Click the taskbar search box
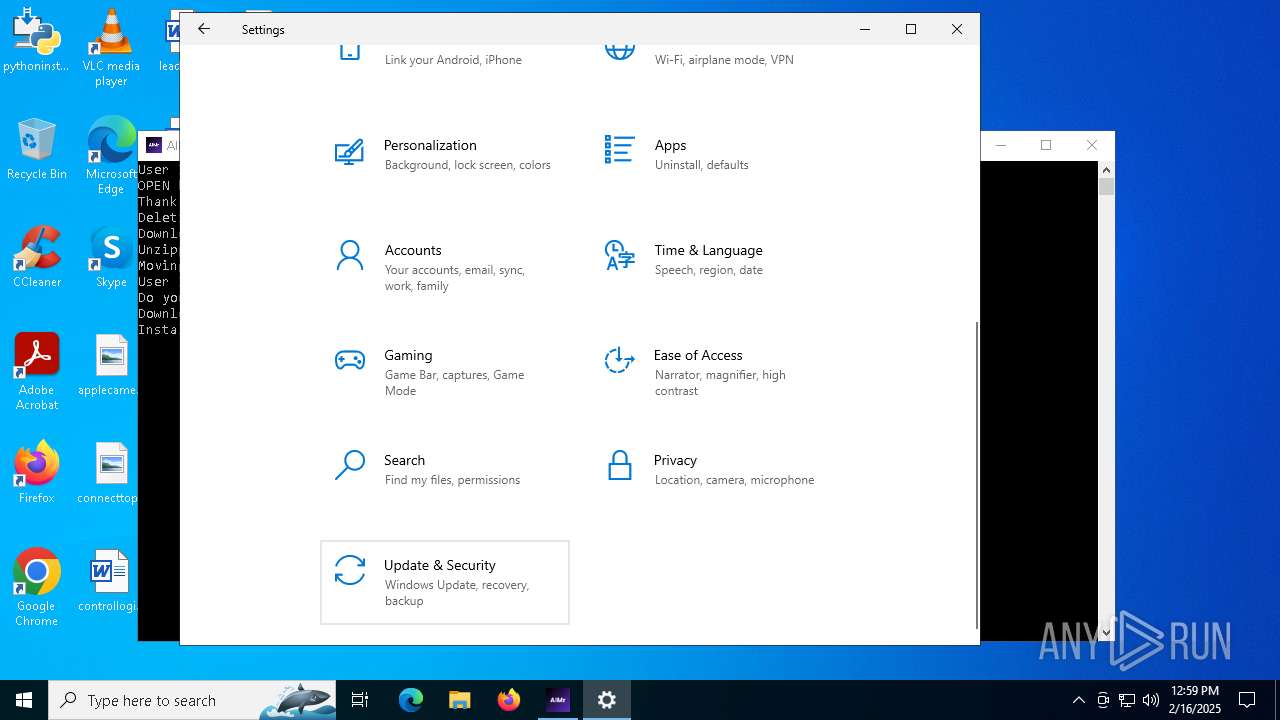This screenshot has height=720, width=1280. (192, 700)
